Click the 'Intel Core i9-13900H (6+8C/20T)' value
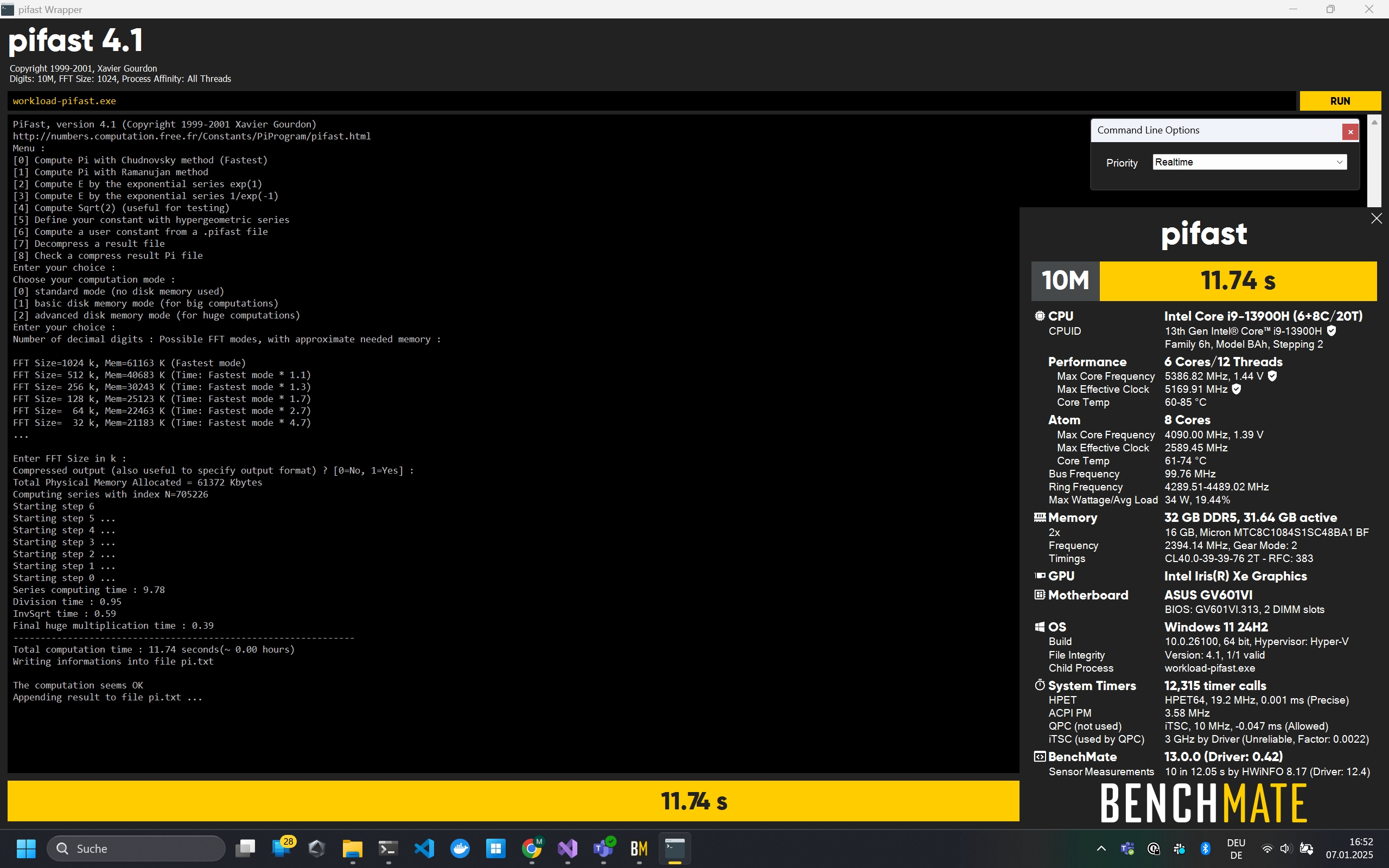Screen dimensions: 1389x868 [1263, 316]
